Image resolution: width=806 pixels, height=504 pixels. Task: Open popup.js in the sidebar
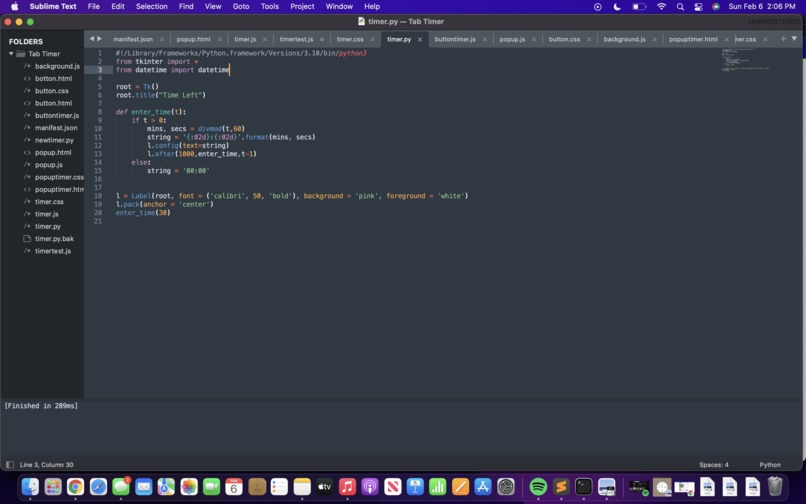tap(48, 165)
